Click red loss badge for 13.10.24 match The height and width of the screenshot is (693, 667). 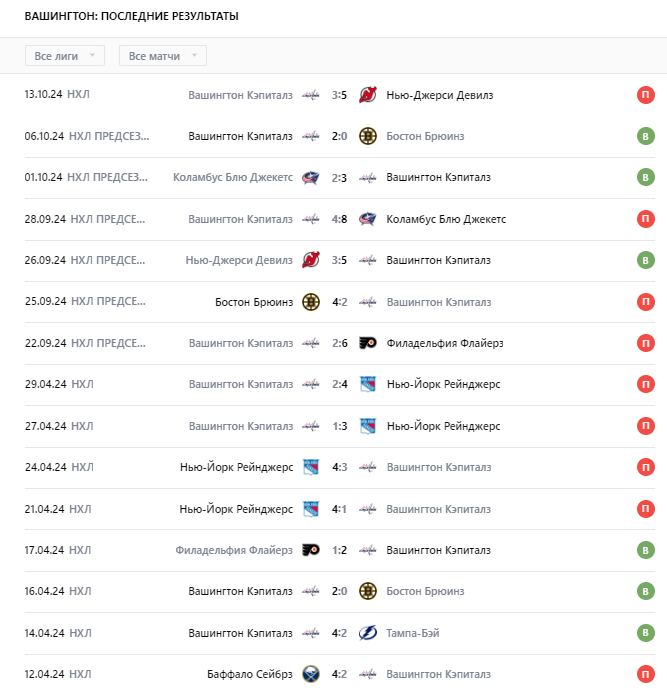point(646,95)
